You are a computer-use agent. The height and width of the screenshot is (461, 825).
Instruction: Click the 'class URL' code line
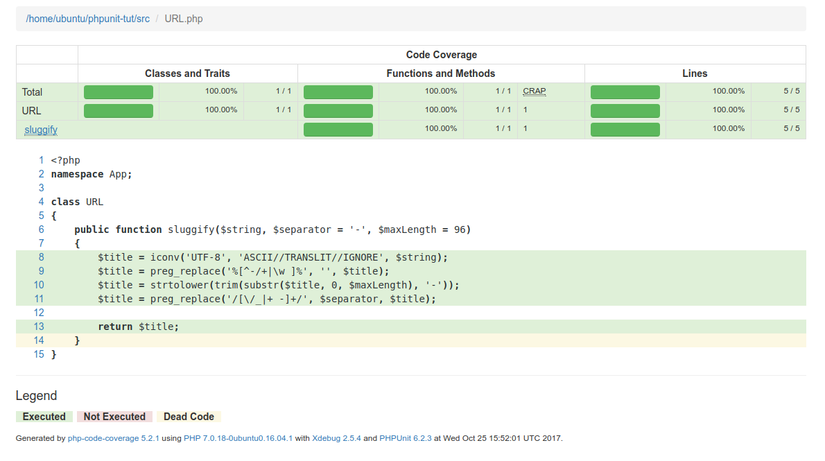coord(77,202)
